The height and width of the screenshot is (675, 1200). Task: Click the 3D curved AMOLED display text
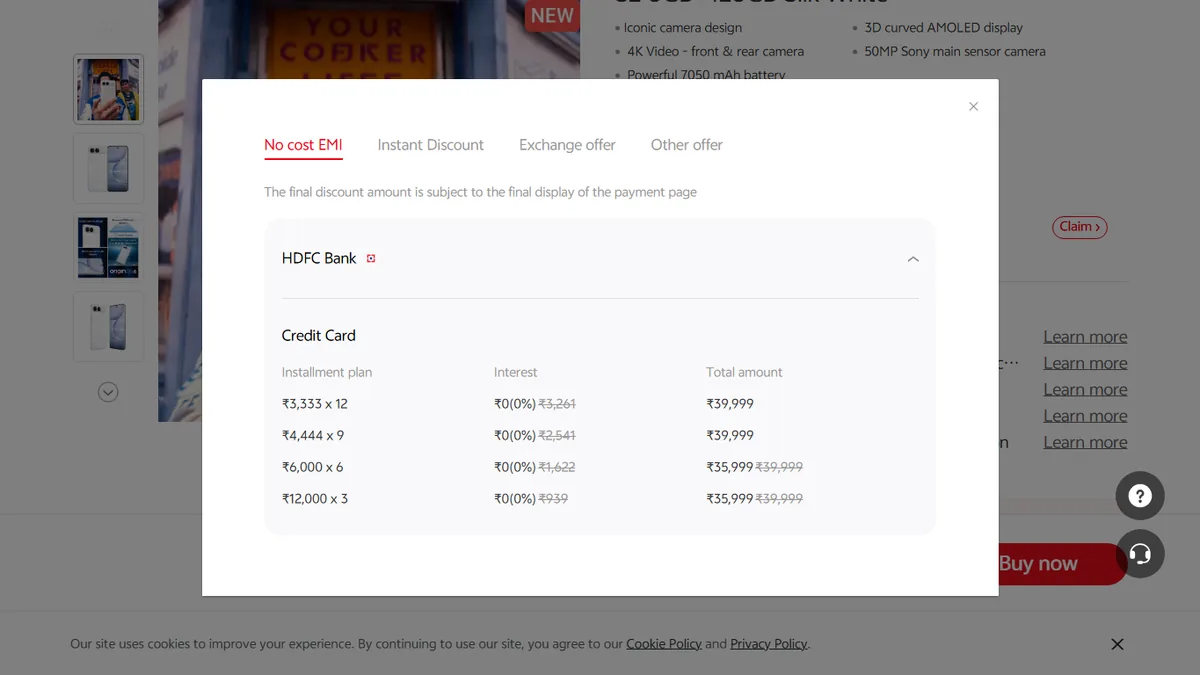[943, 28]
